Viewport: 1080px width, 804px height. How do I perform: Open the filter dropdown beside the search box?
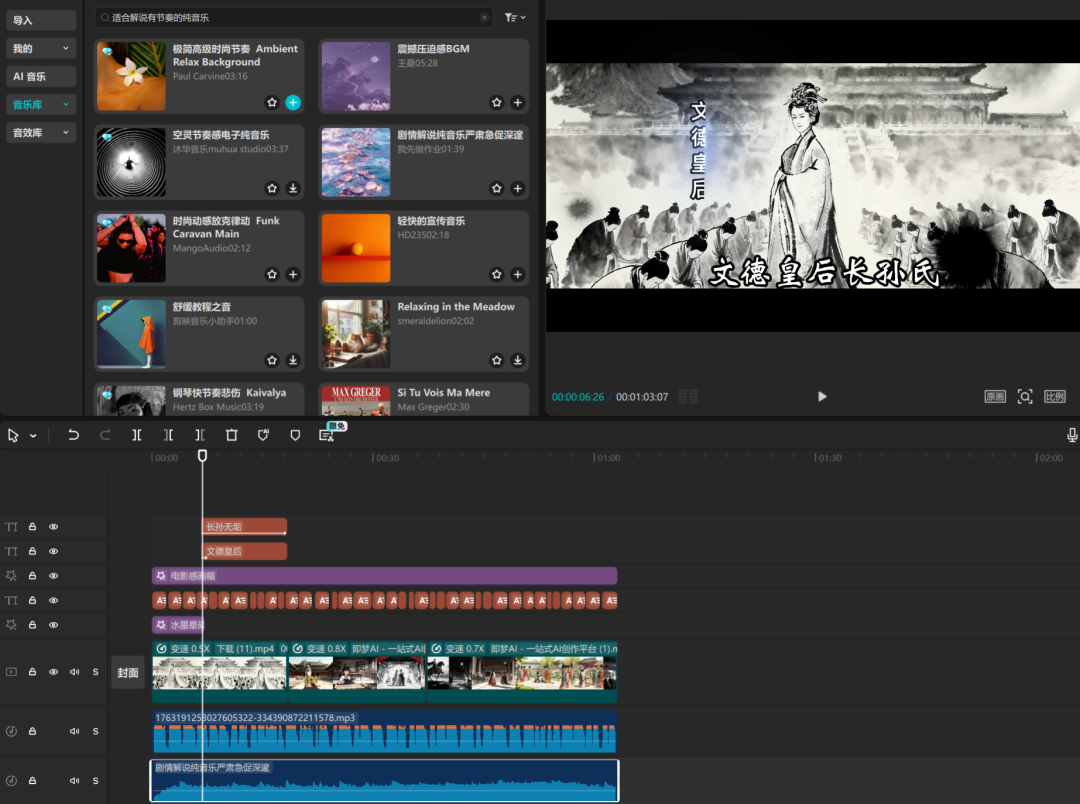(x=515, y=17)
